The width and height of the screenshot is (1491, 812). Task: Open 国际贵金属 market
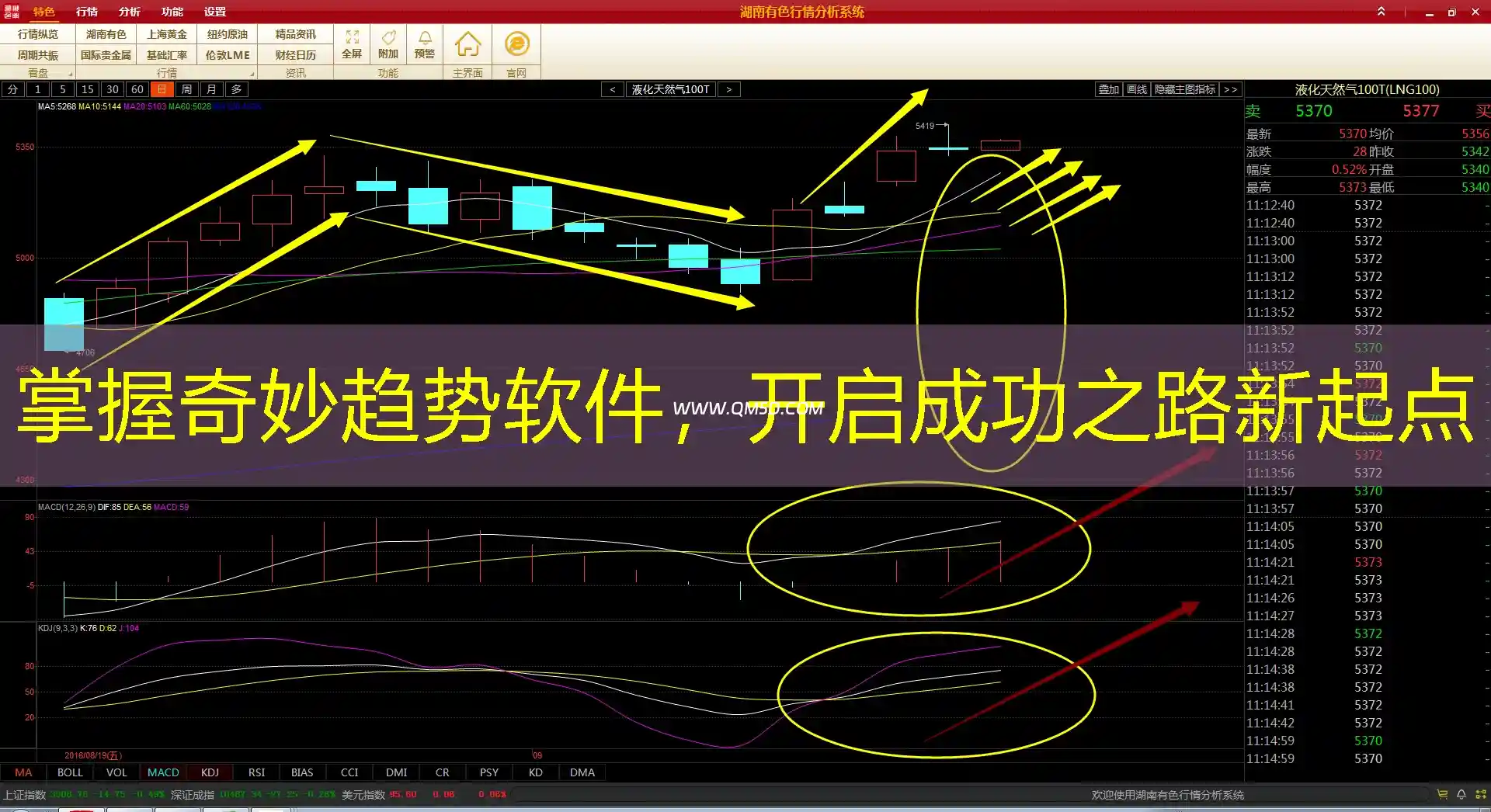(106, 55)
